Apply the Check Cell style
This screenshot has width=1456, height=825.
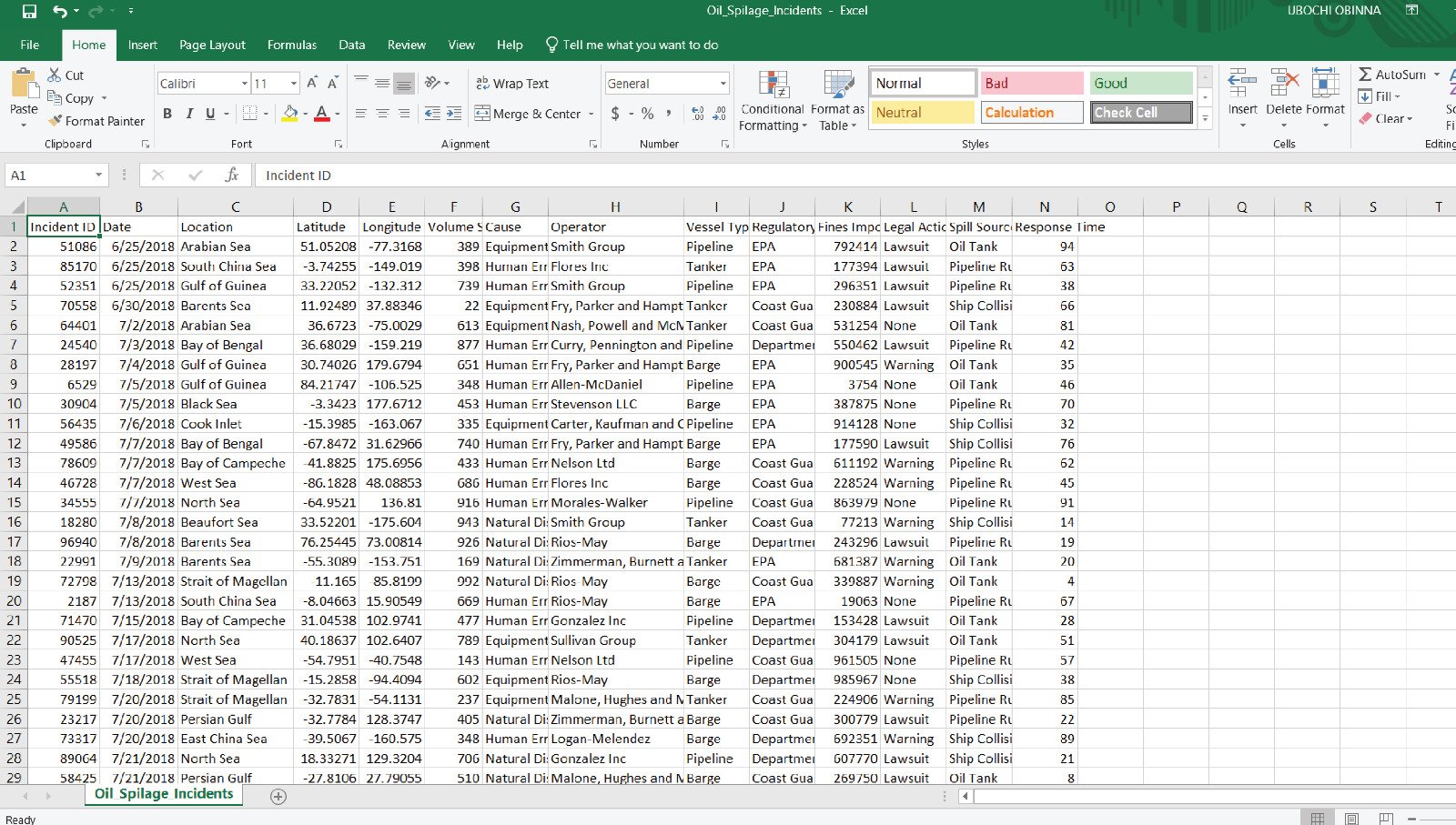(1141, 113)
